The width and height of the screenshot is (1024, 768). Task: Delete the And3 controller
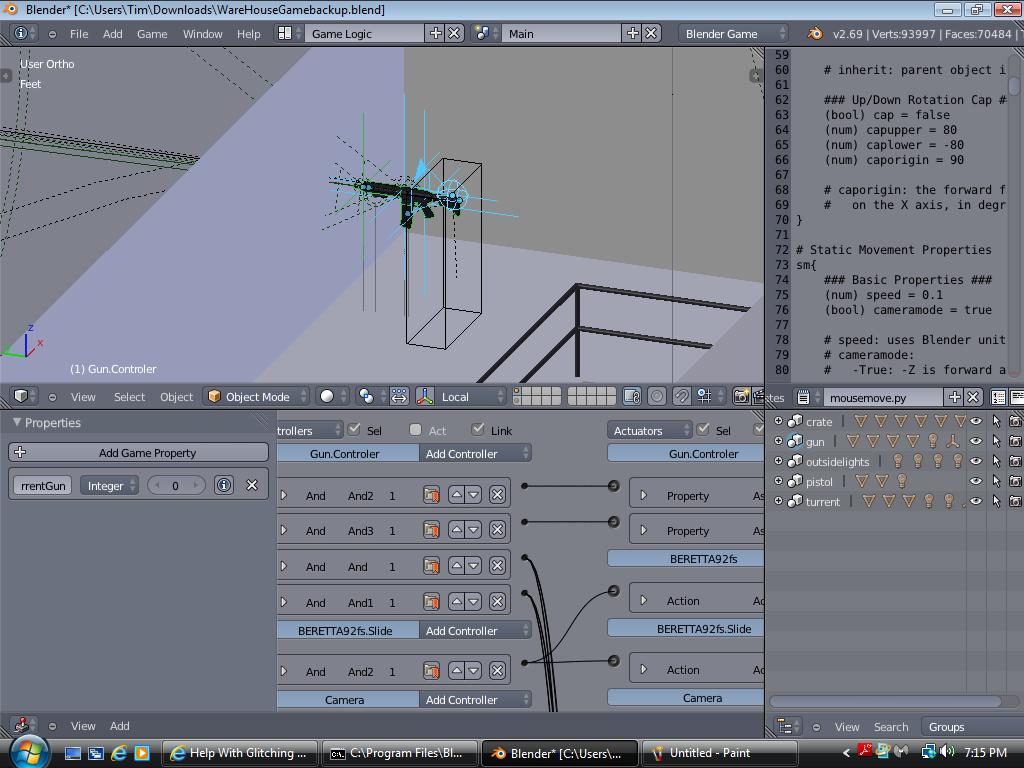(x=498, y=530)
